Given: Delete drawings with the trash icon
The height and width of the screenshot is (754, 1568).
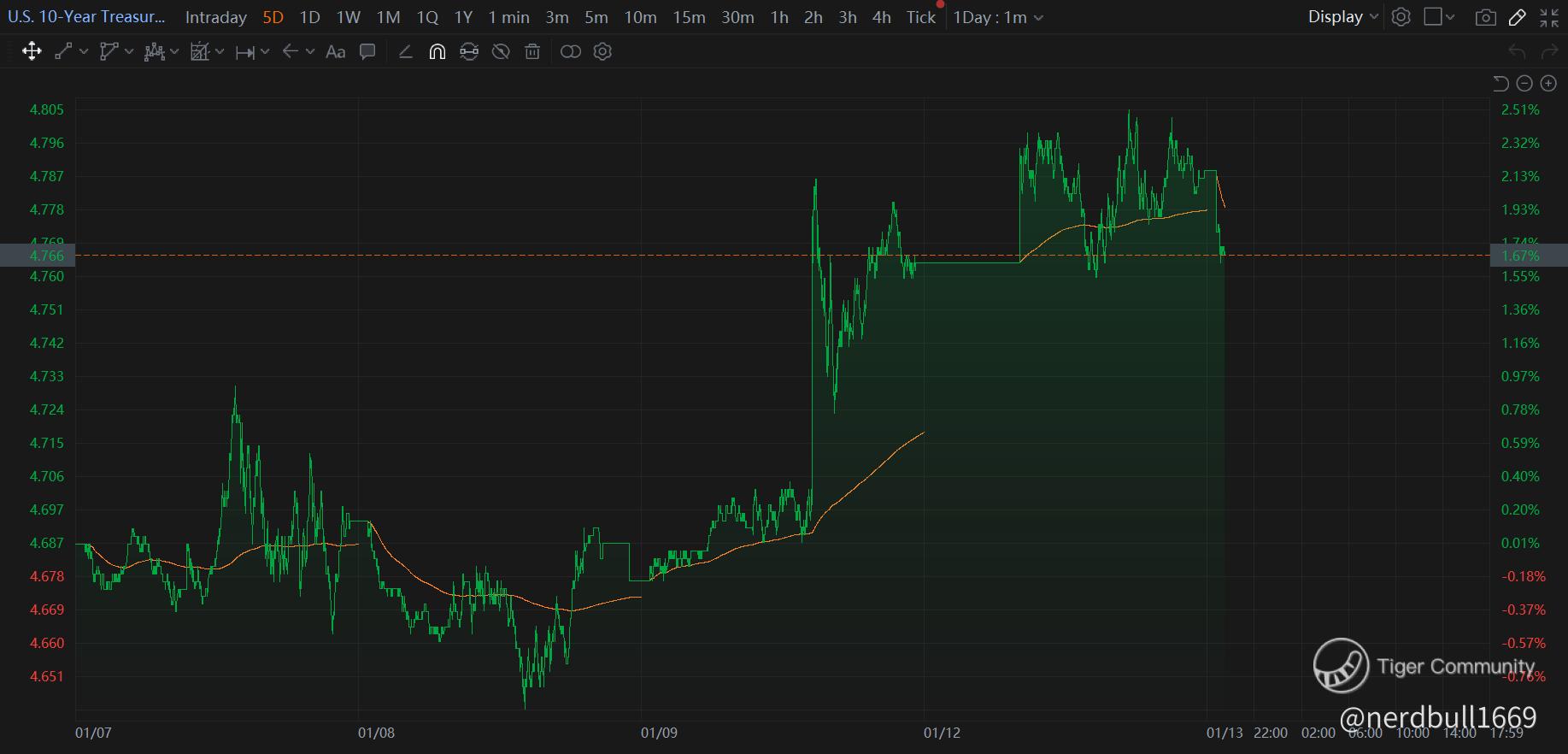Looking at the screenshot, I should [532, 52].
